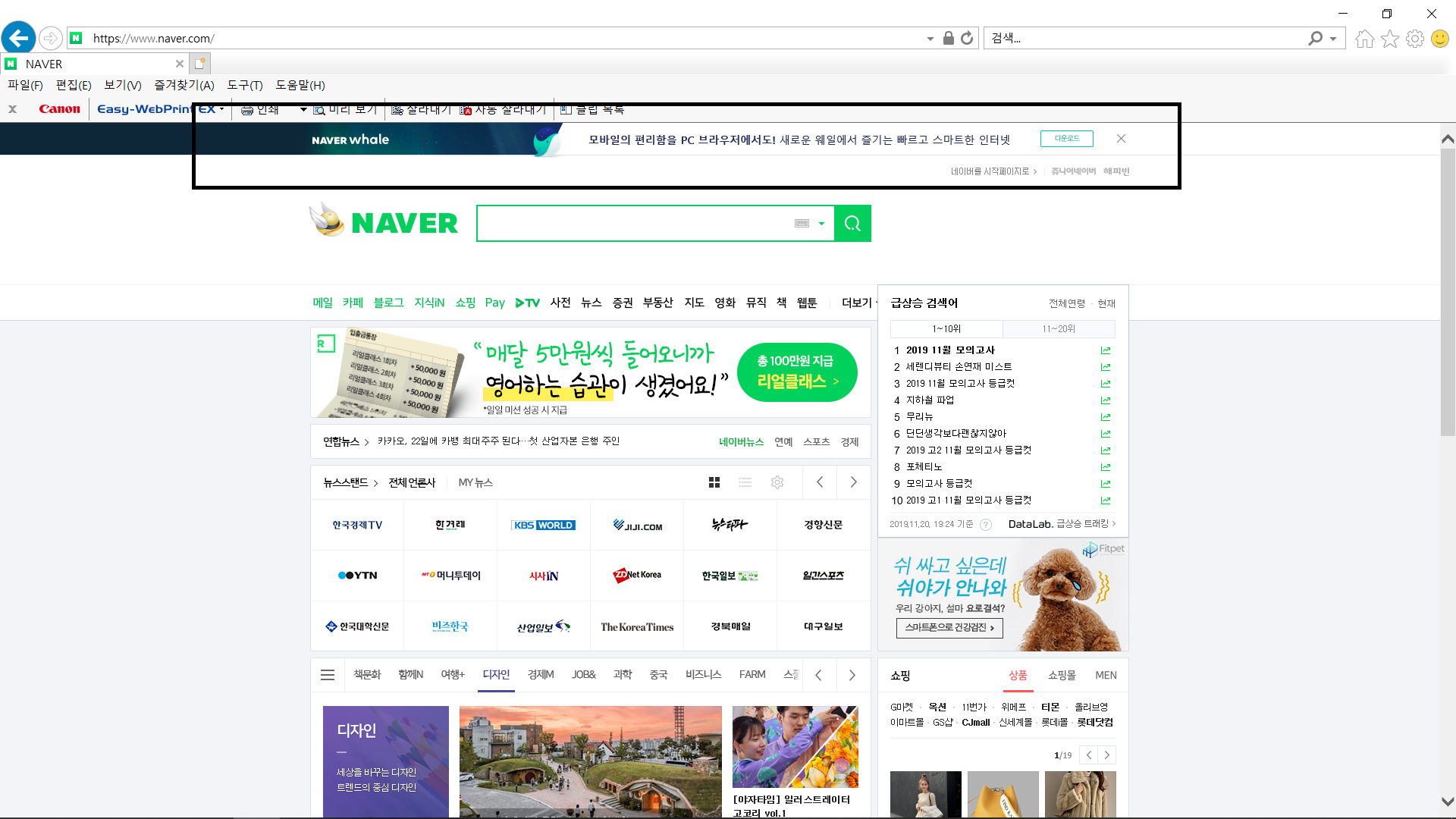Screen dimensions: 1456x819
Task: Open newsstand settings gear icon
Action: pos(777,482)
